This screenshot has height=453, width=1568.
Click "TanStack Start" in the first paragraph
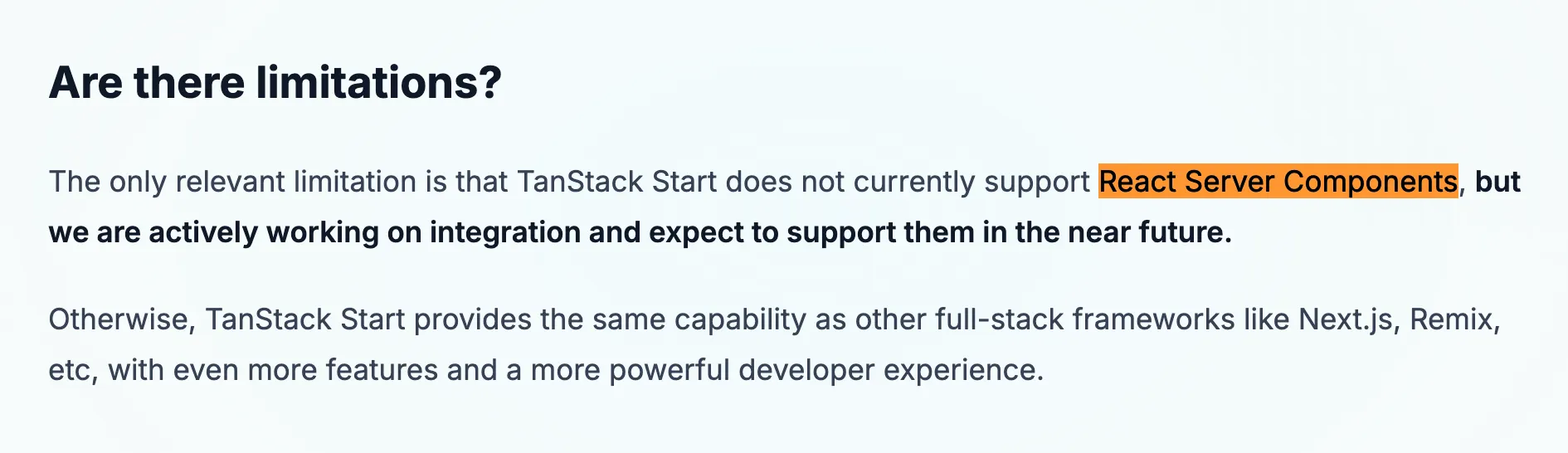coord(617,182)
